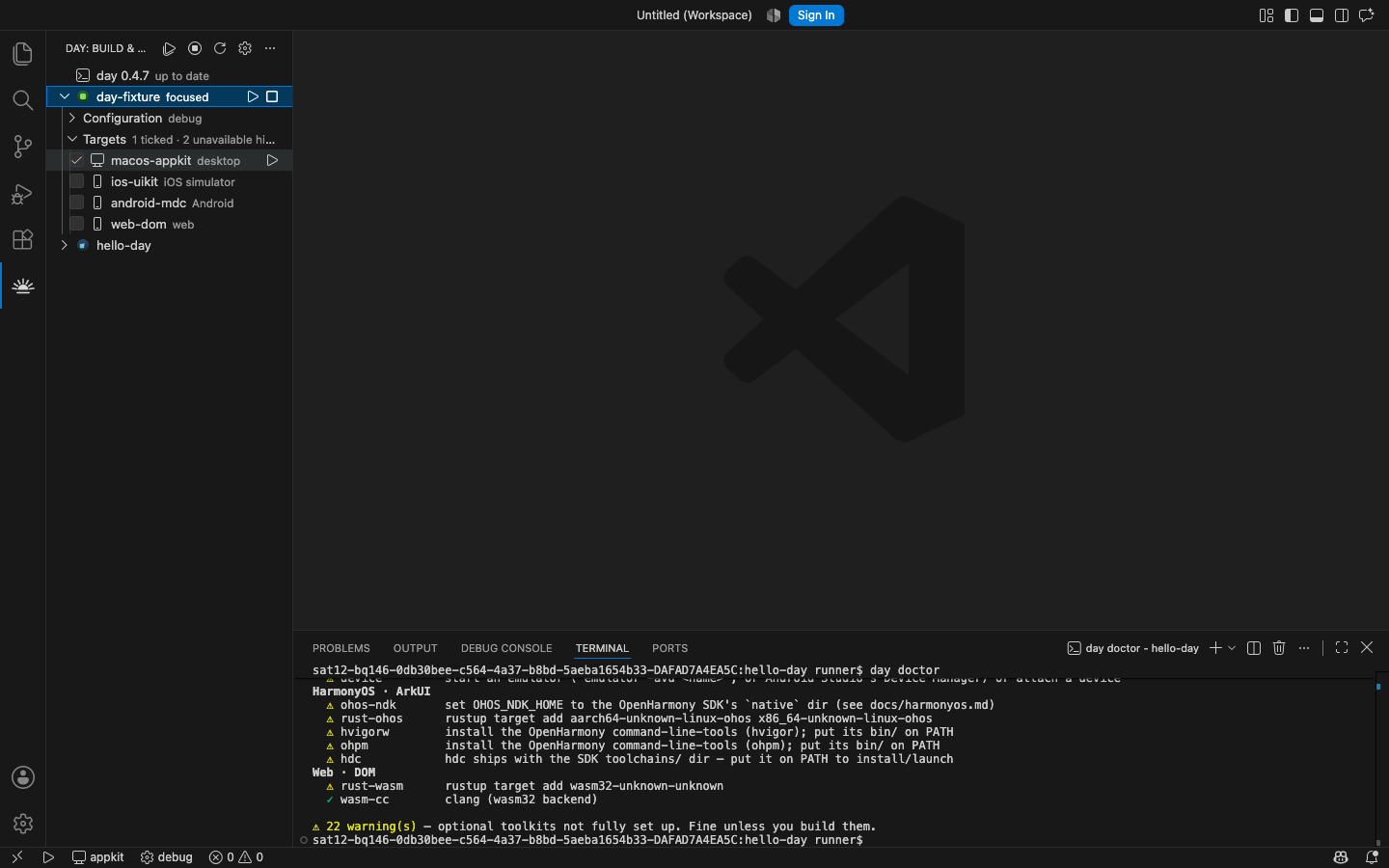Select the Terminal tab
Screen dimensions: 1389x868
[x=602, y=648]
